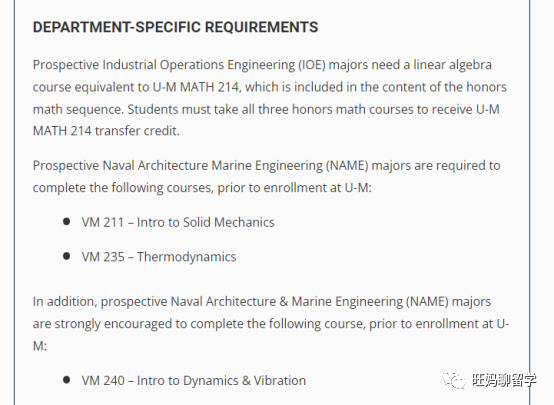Click the VM 211 Intro to Solid Mechanics item
This screenshot has width=554, height=405.
click(x=178, y=222)
